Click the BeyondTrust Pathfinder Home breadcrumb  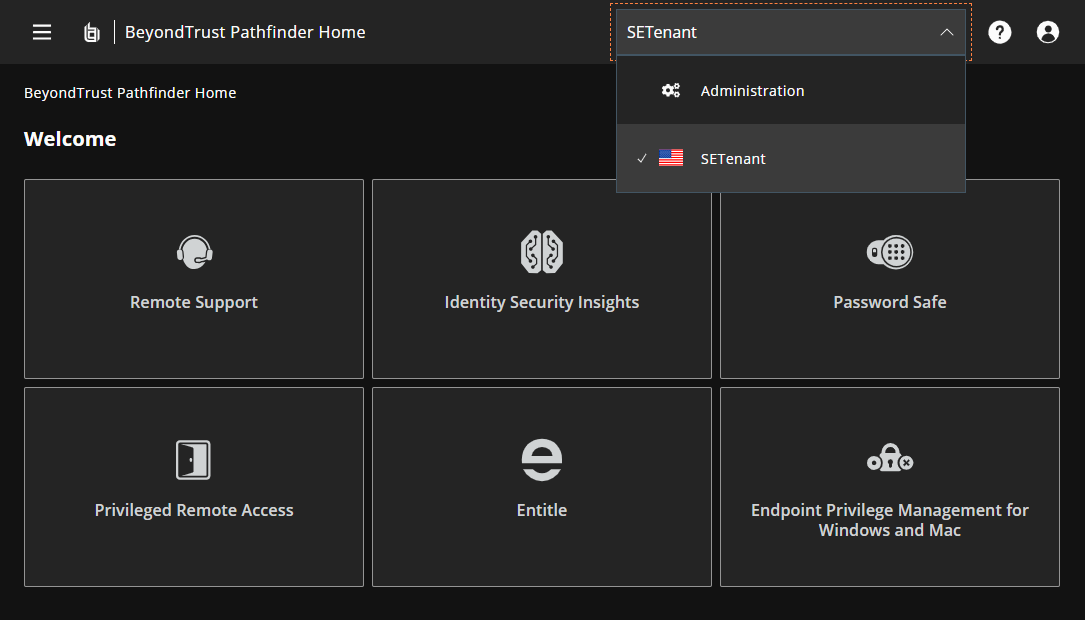click(x=130, y=93)
